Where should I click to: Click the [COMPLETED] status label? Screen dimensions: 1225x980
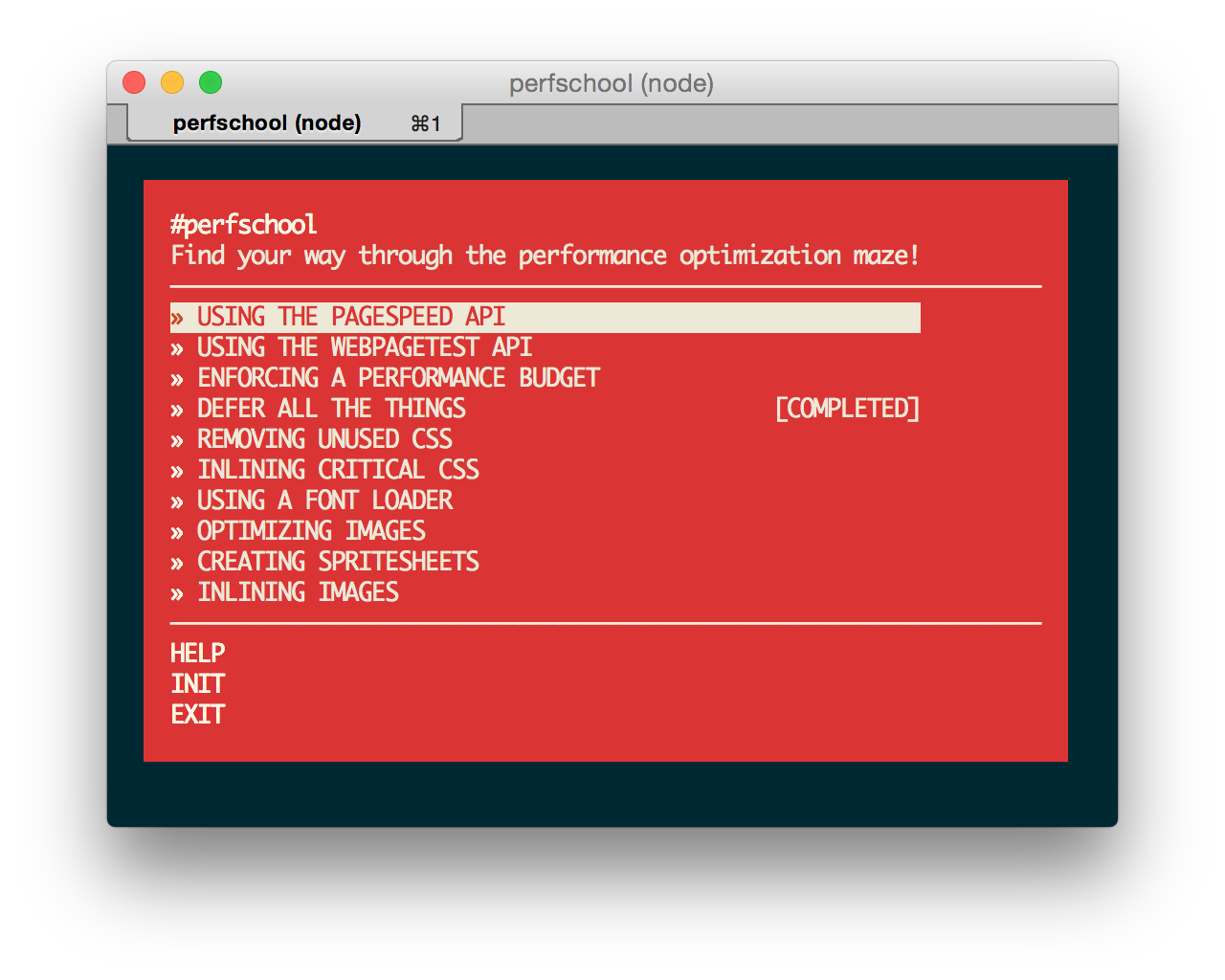(x=847, y=409)
